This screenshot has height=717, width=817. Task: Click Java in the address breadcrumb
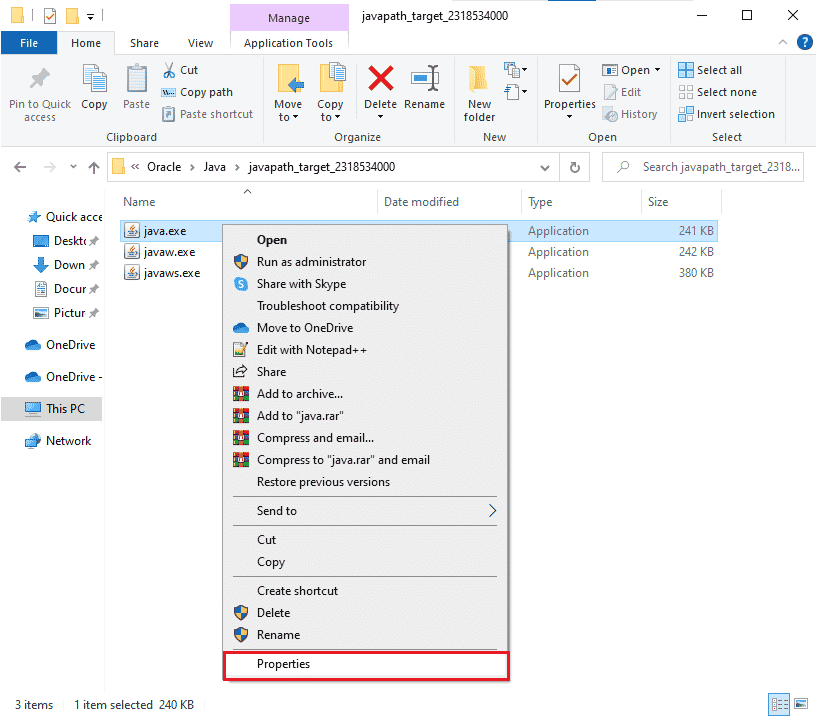214,167
